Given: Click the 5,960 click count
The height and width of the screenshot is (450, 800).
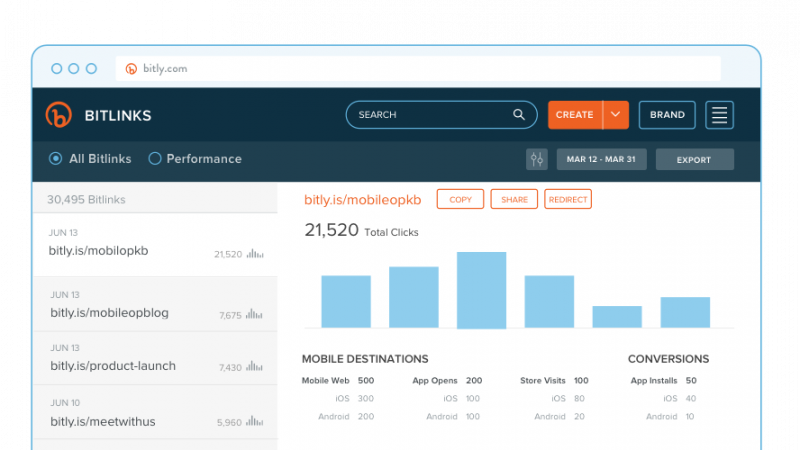Looking at the screenshot, I should pos(229,422).
